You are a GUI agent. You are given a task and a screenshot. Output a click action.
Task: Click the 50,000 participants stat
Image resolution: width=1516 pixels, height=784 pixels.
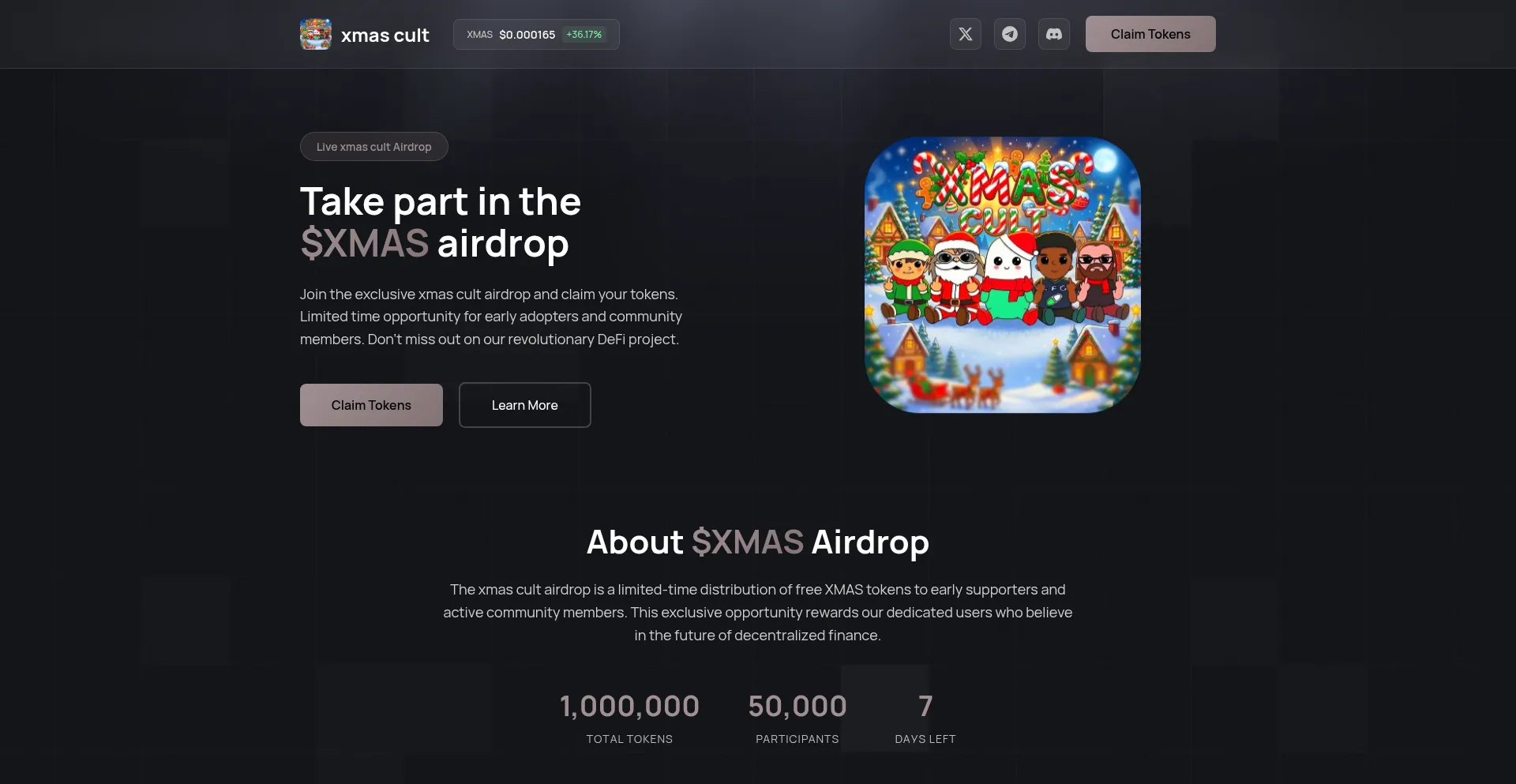tap(797, 706)
